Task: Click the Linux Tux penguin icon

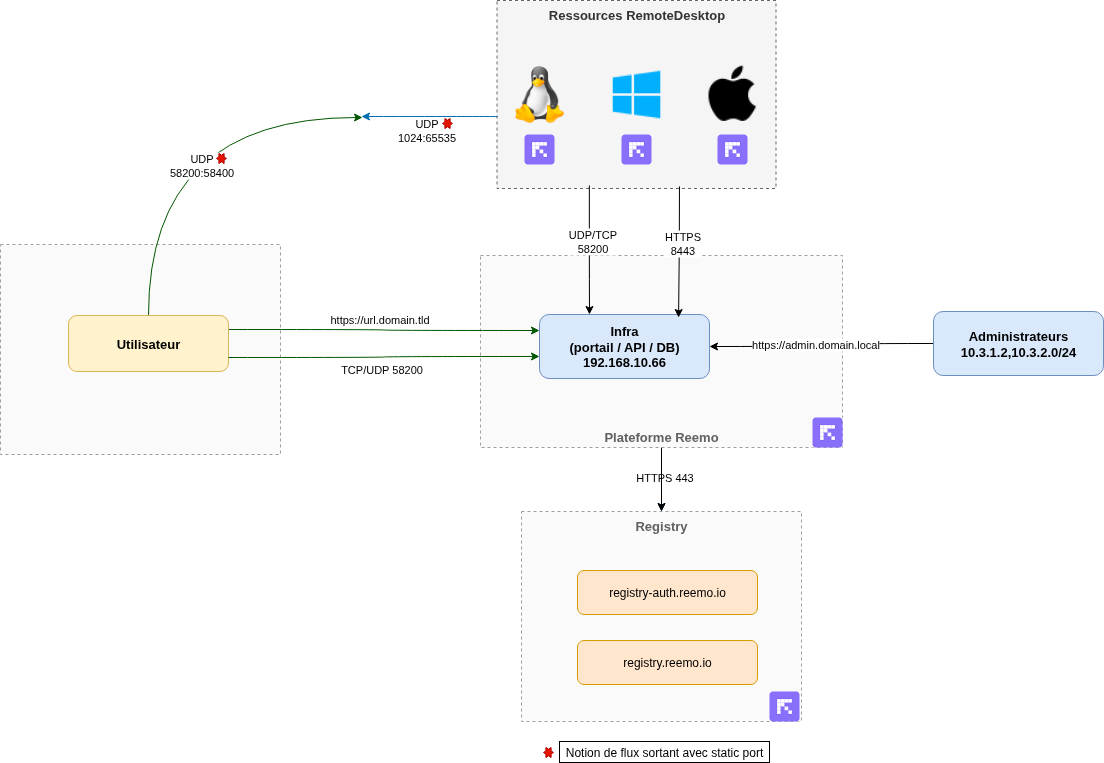Action: (539, 94)
